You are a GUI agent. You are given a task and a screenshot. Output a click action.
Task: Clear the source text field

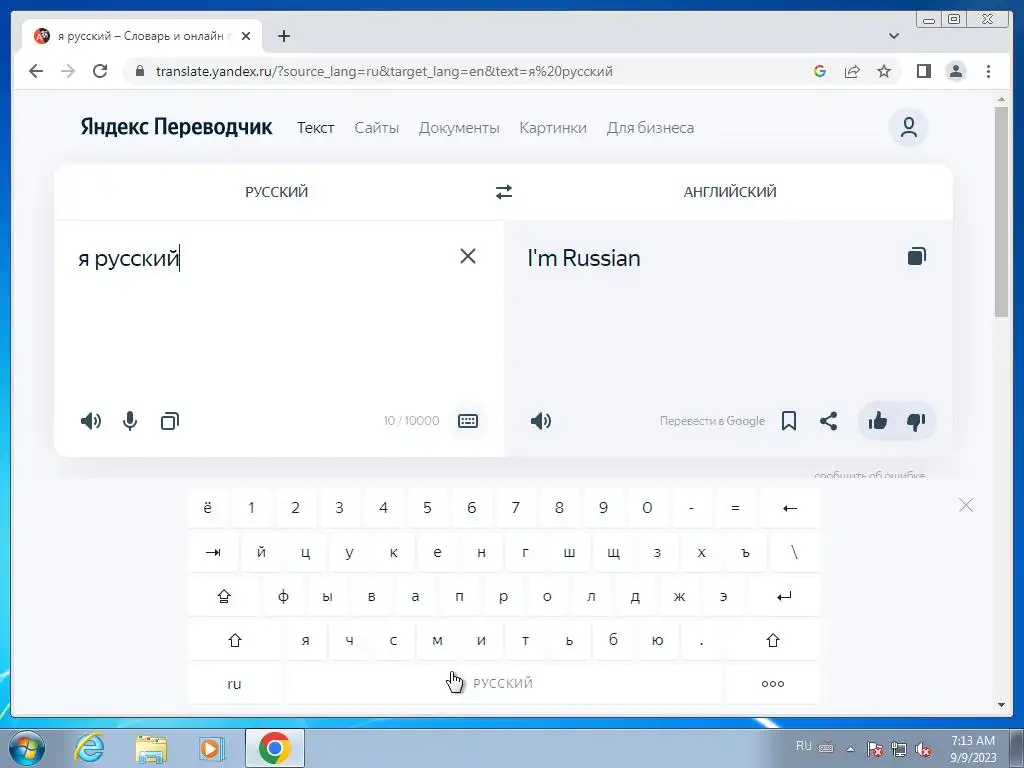point(468,256)
